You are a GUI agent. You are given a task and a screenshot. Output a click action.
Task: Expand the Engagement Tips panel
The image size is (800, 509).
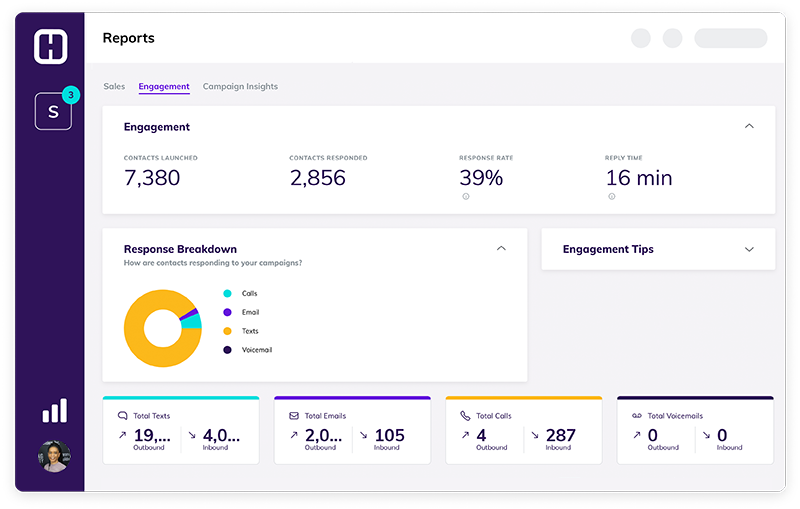[x=749, y=249]
